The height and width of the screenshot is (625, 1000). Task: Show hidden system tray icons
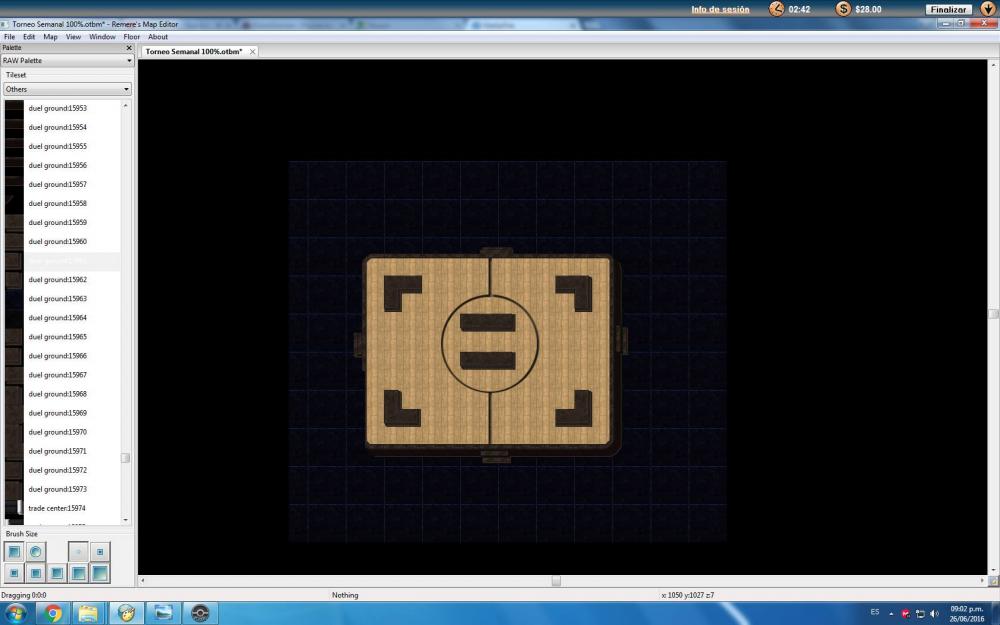891,614
